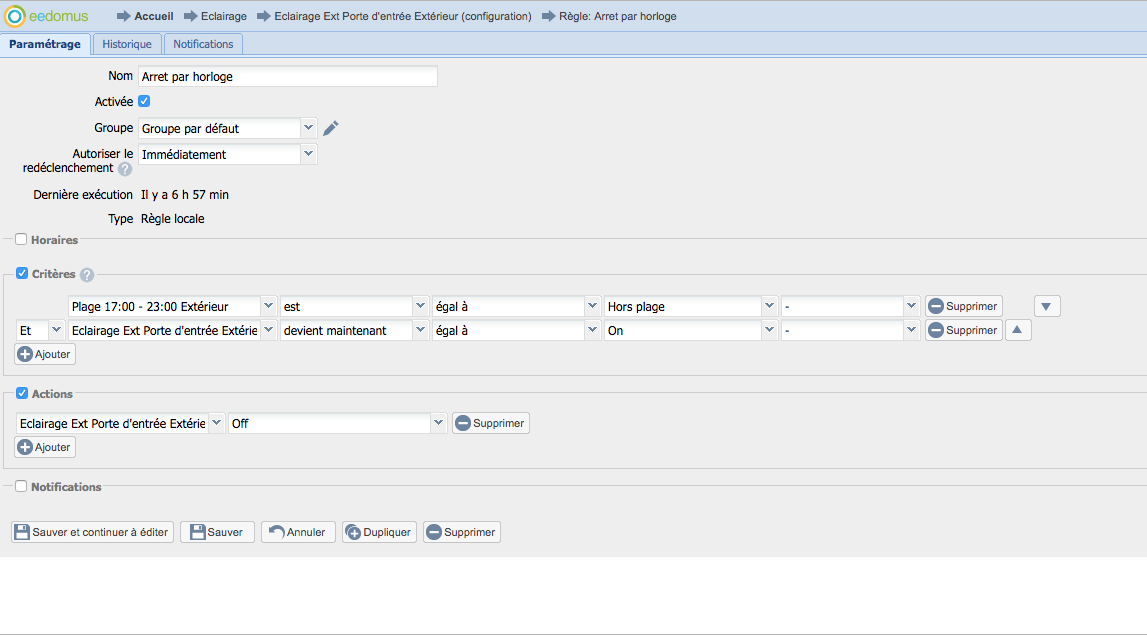
Task: Click the Nom text field
Action: 288,77
